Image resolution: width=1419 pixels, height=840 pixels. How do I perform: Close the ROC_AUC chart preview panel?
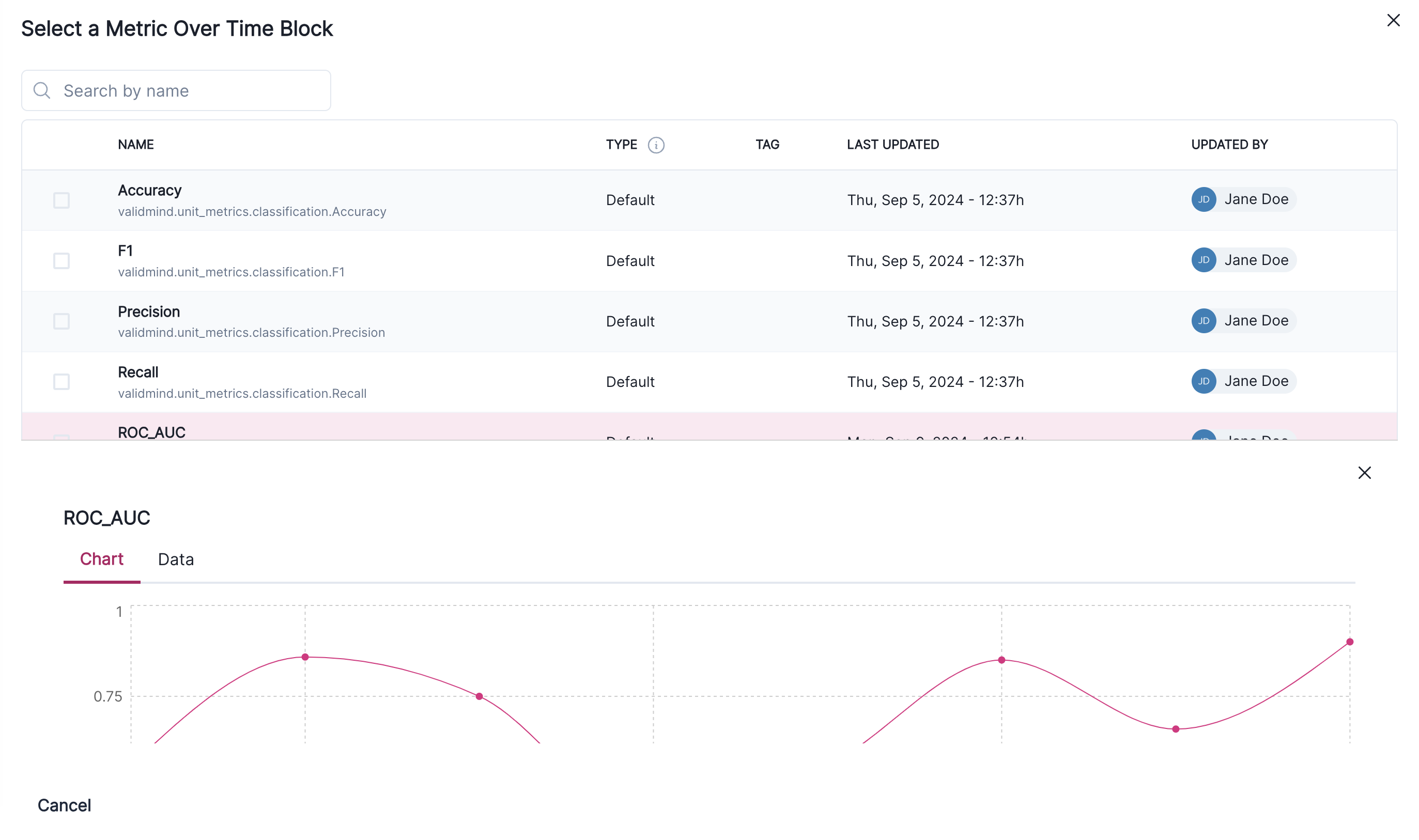point(1365,473)
